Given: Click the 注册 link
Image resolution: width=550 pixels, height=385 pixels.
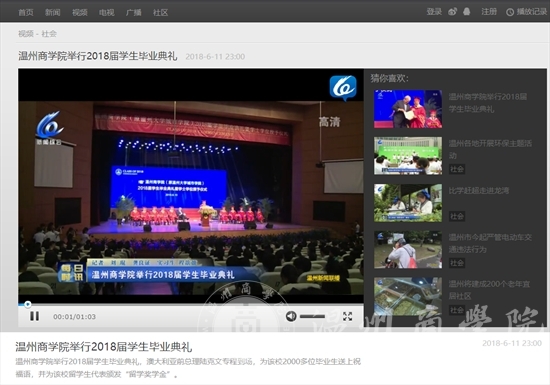Looking at the screenshot, I should click(x=489, y=12).
